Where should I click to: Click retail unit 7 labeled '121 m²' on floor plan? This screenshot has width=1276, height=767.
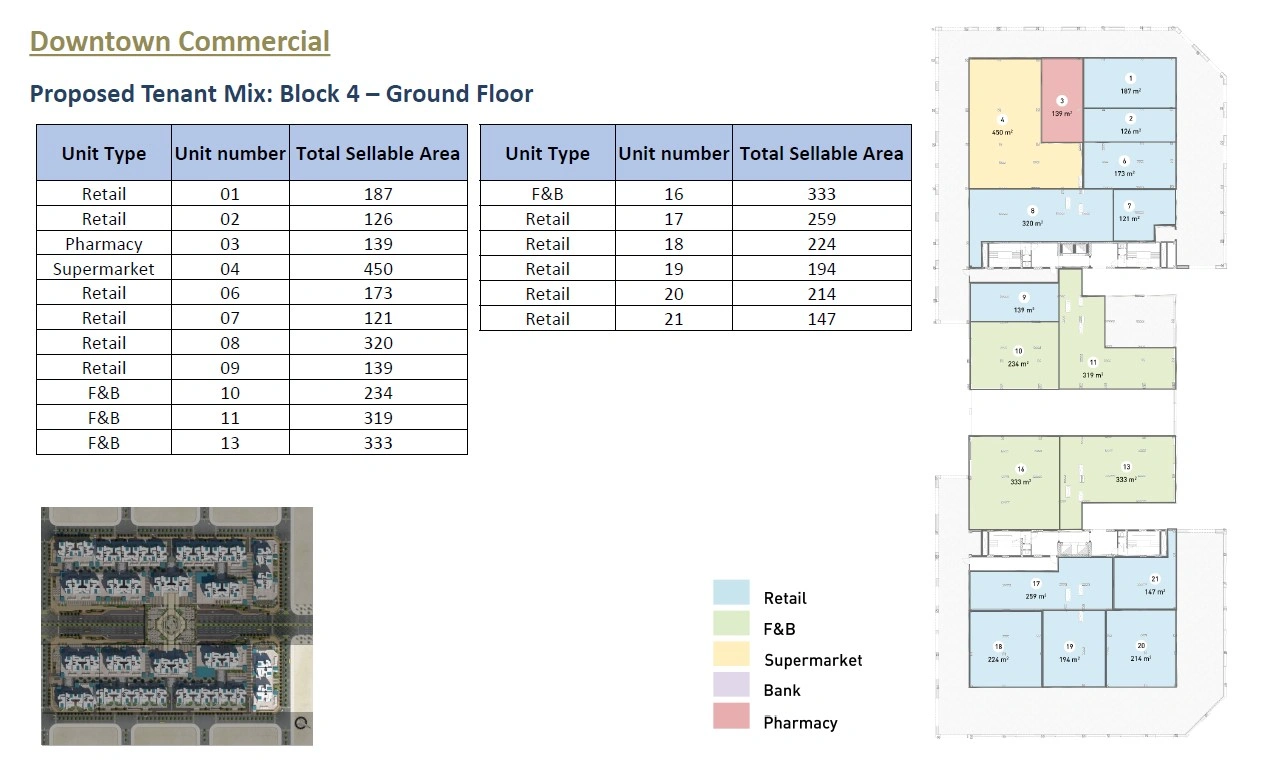[x=1143, y=214]
